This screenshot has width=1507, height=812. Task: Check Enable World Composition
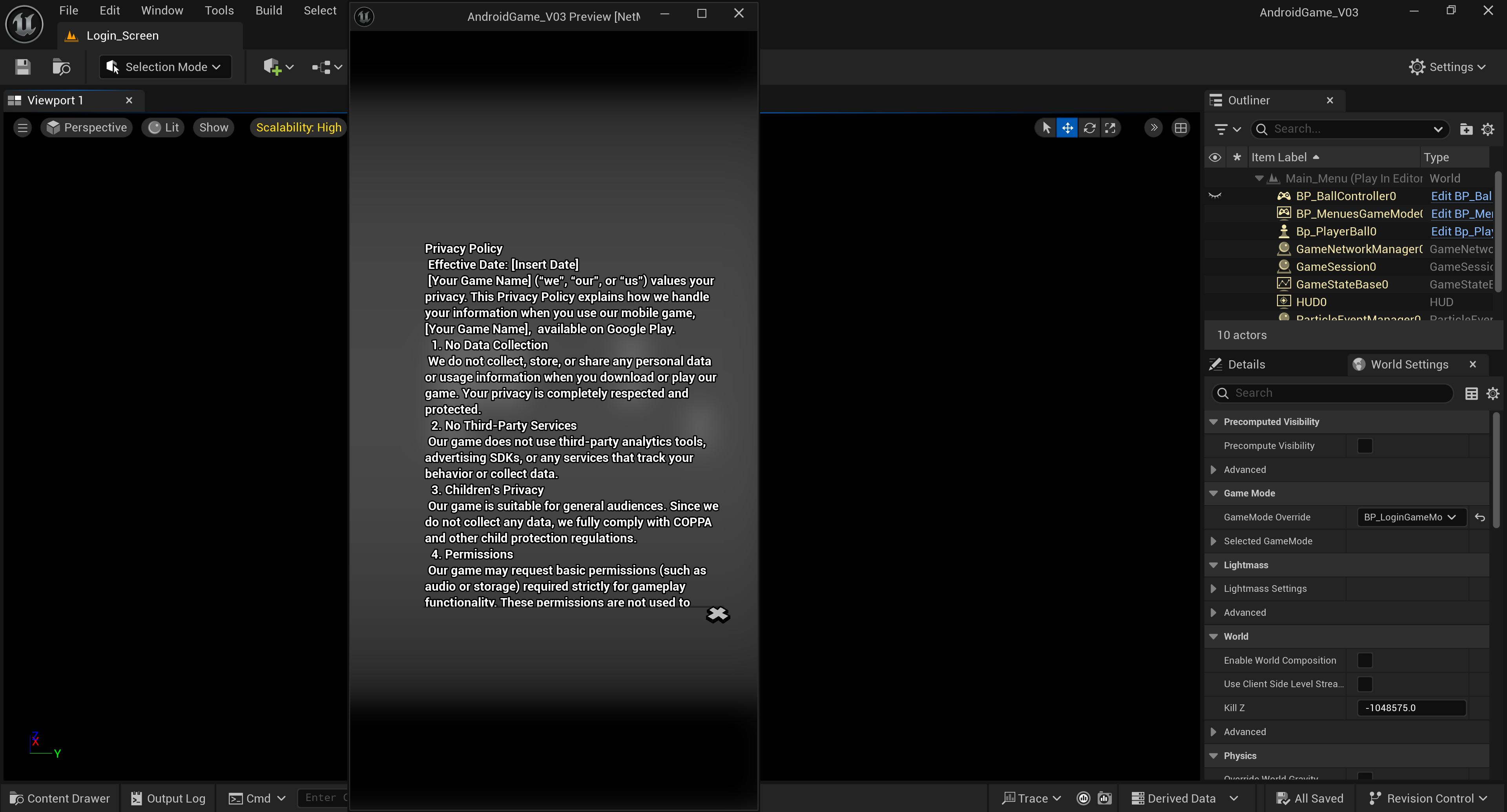1364,660
